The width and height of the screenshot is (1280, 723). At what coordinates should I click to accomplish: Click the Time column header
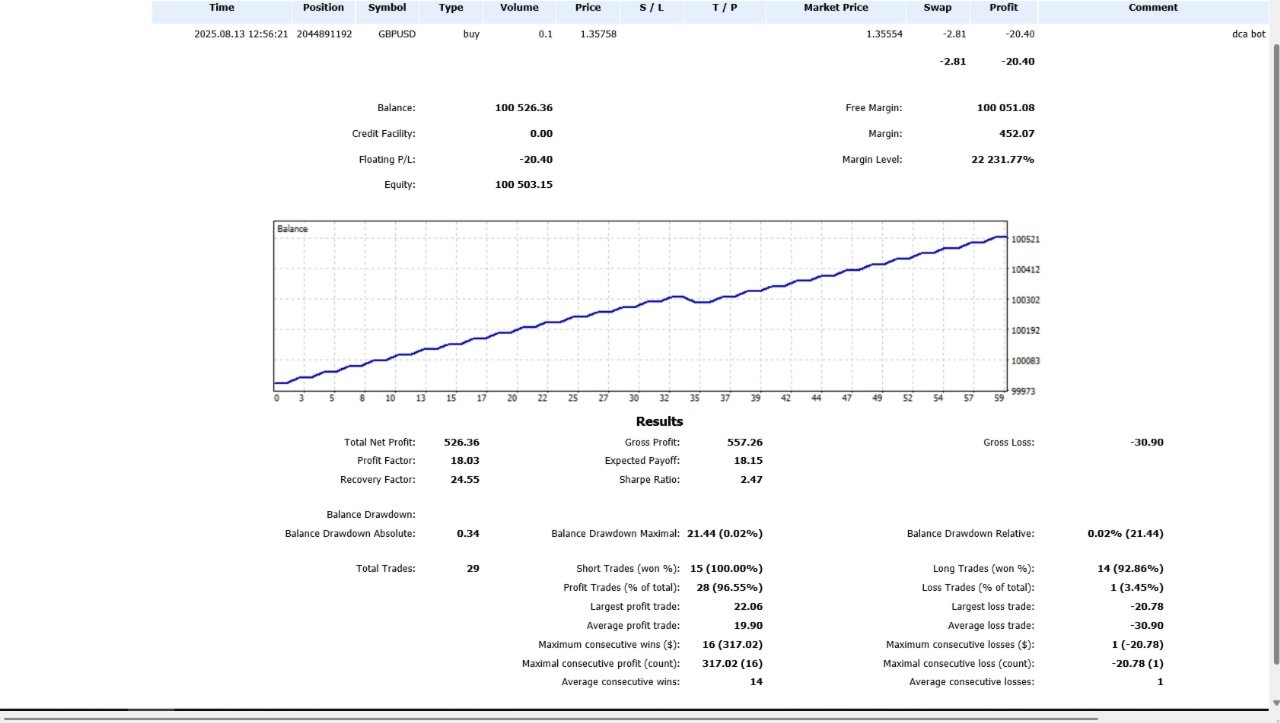point(222,8)
